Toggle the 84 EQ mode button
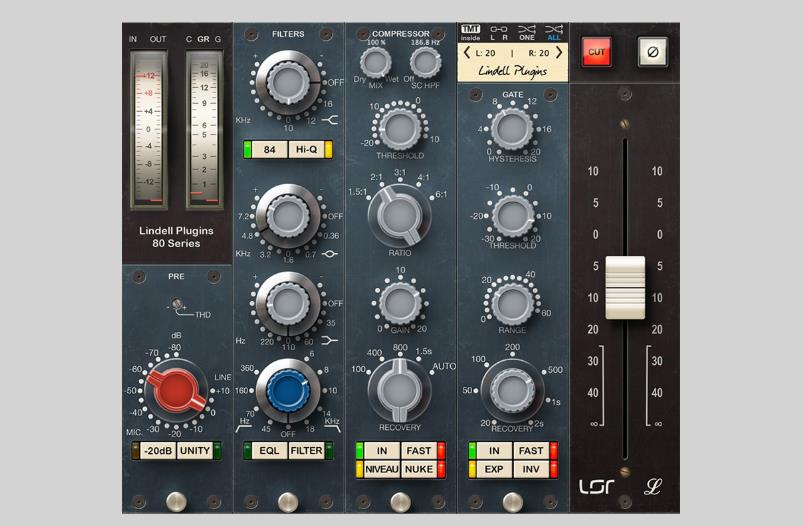The image size is (804, 526). 269,149
